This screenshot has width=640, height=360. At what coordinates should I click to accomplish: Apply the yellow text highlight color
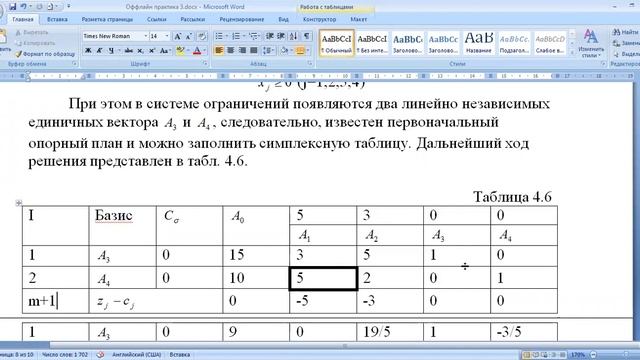(x=180, y=51)
